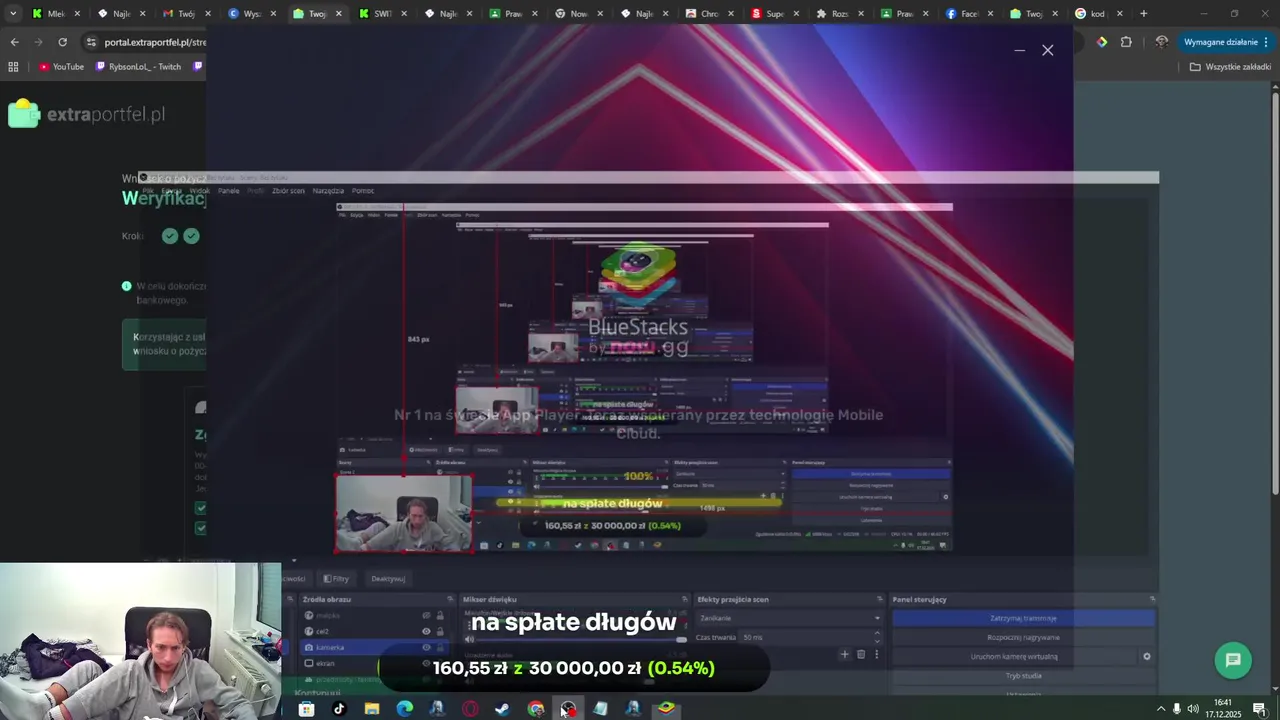Open Chrome extensions puzzle icon
This screenshot has width=1280, height=720.
tap(1126, 42)
